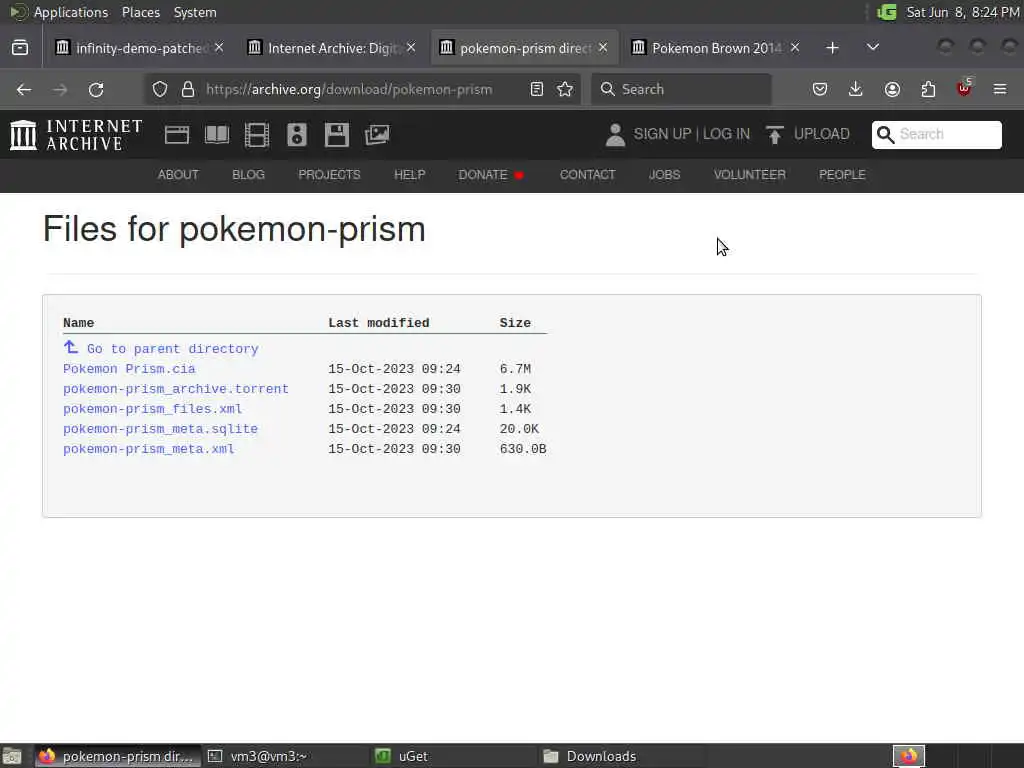
Task: Open Firefox account icon
Action: pos(892,89)
